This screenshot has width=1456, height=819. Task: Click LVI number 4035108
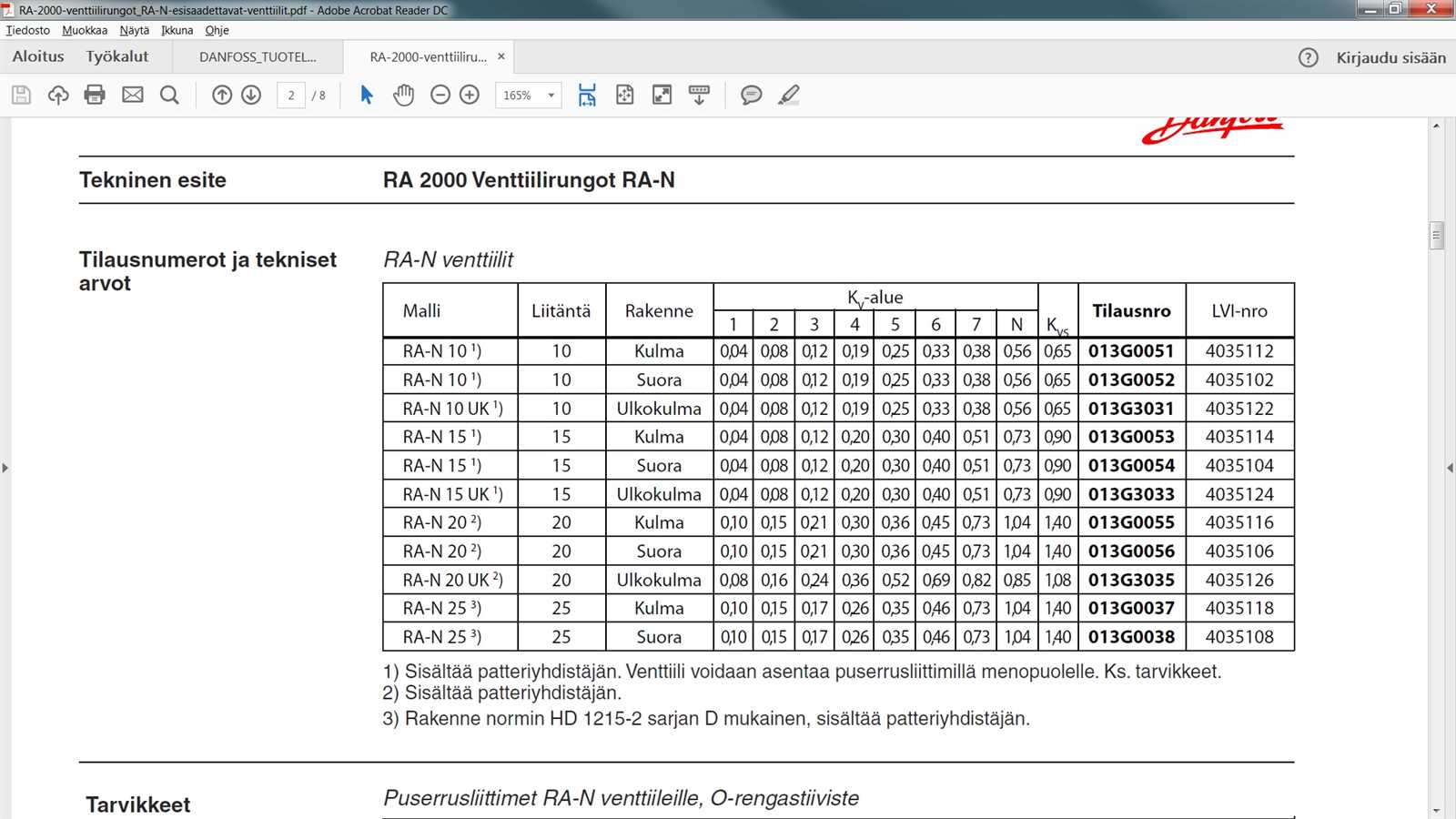point(1239,637)
